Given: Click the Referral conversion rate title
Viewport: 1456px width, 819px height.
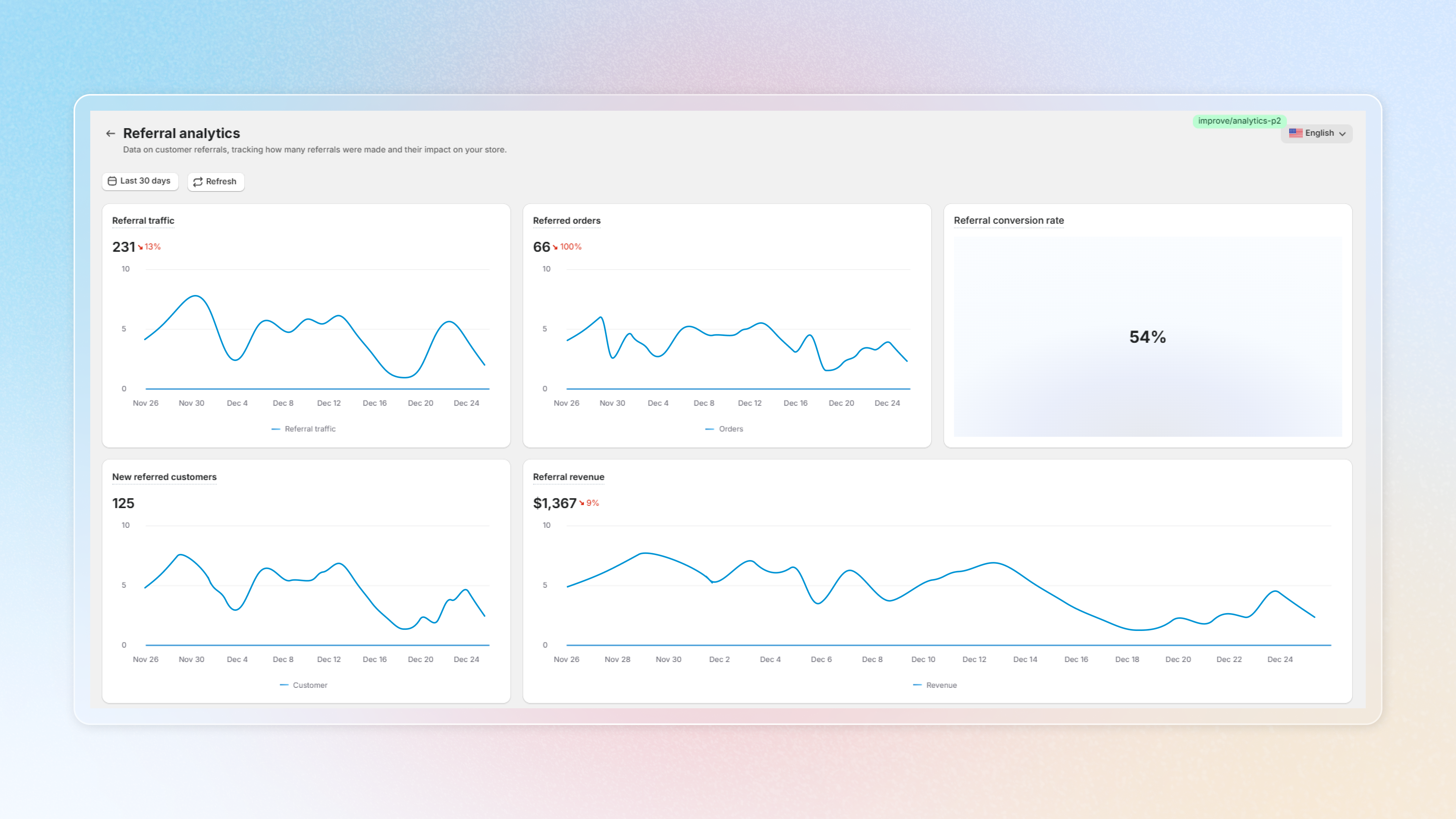Looking at the screenshot, I should click(1008, 220).
